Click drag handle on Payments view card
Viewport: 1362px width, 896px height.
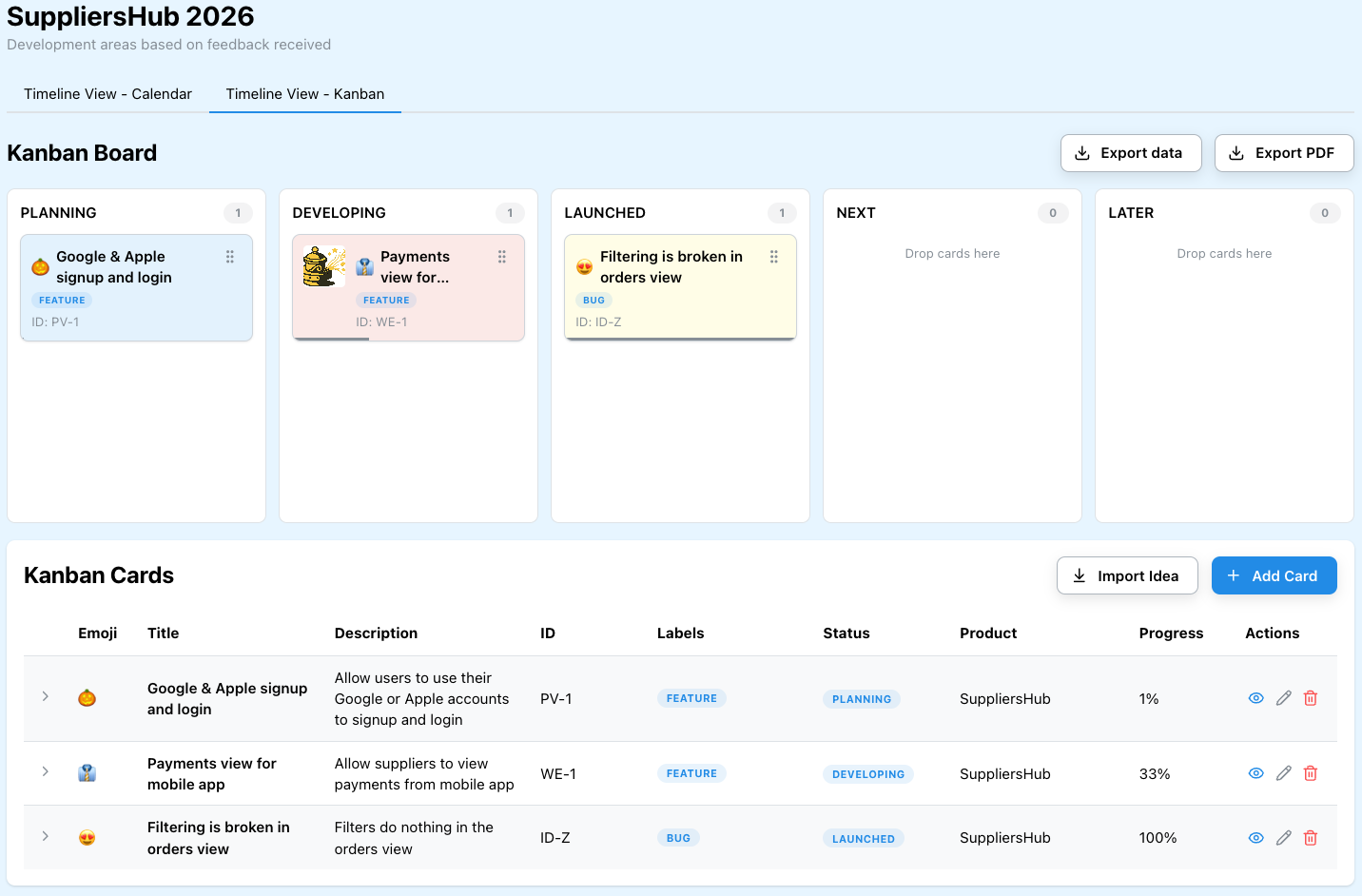coord(502,257)
